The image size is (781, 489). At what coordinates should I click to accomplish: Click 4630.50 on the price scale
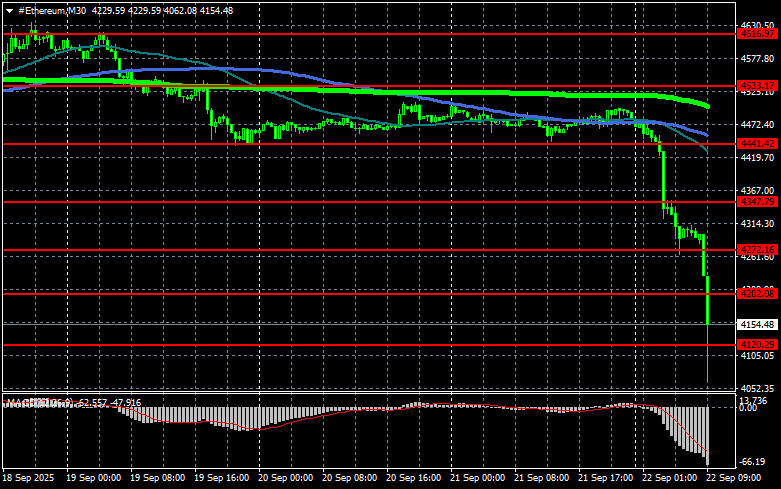(757, 25)
